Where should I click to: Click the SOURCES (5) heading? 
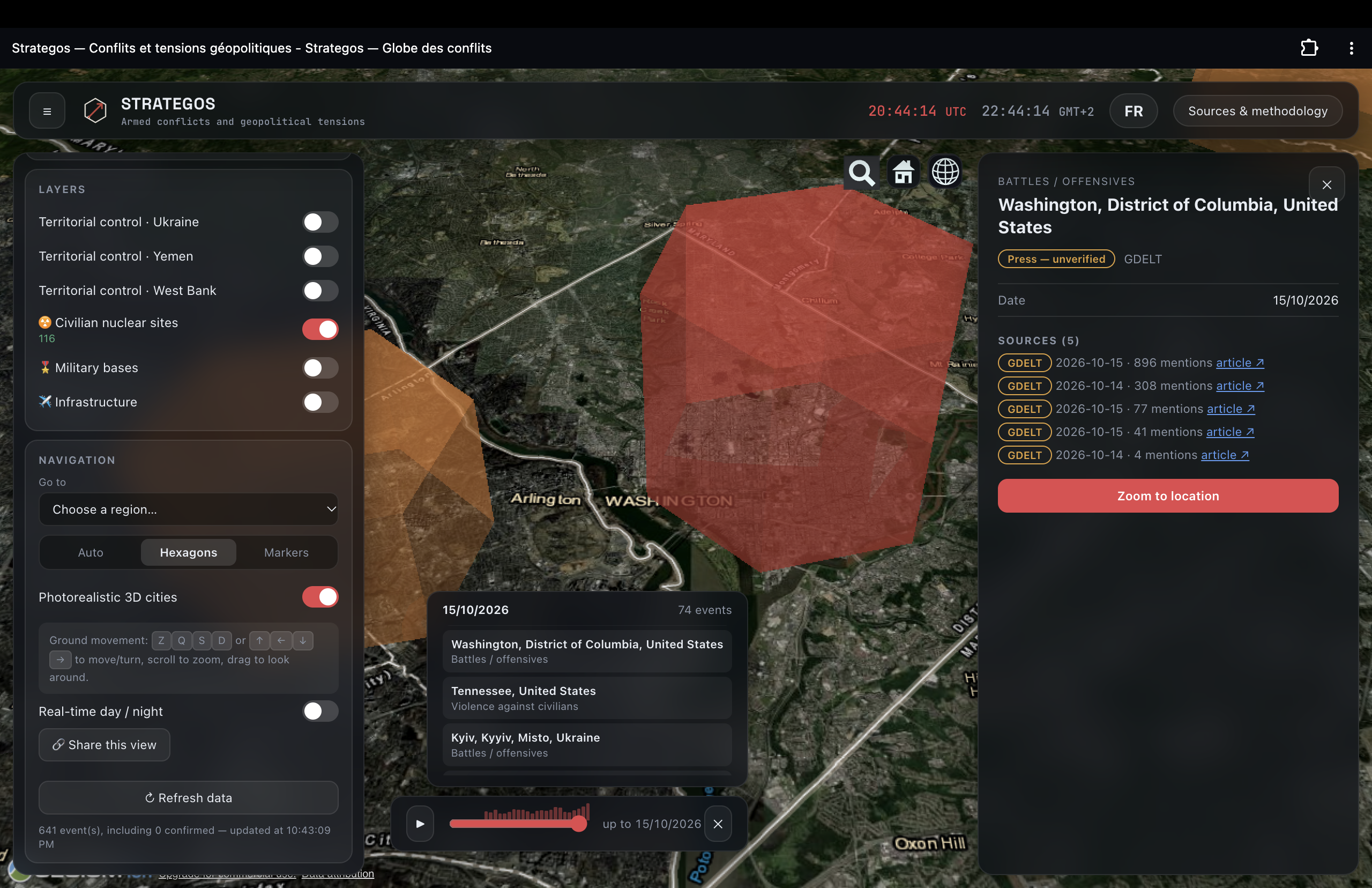(x=1038, y=340)
